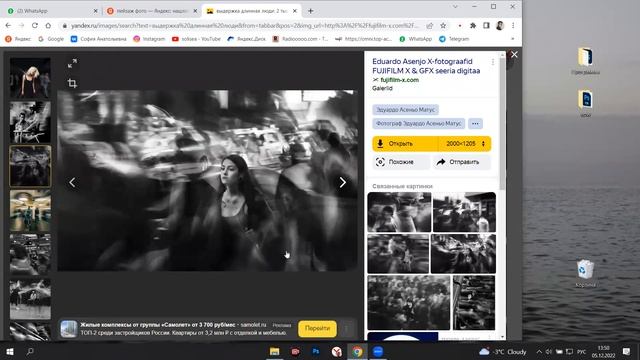Click the Отправить share button
This screenshot has width=640, height=360.
[462, 162]
